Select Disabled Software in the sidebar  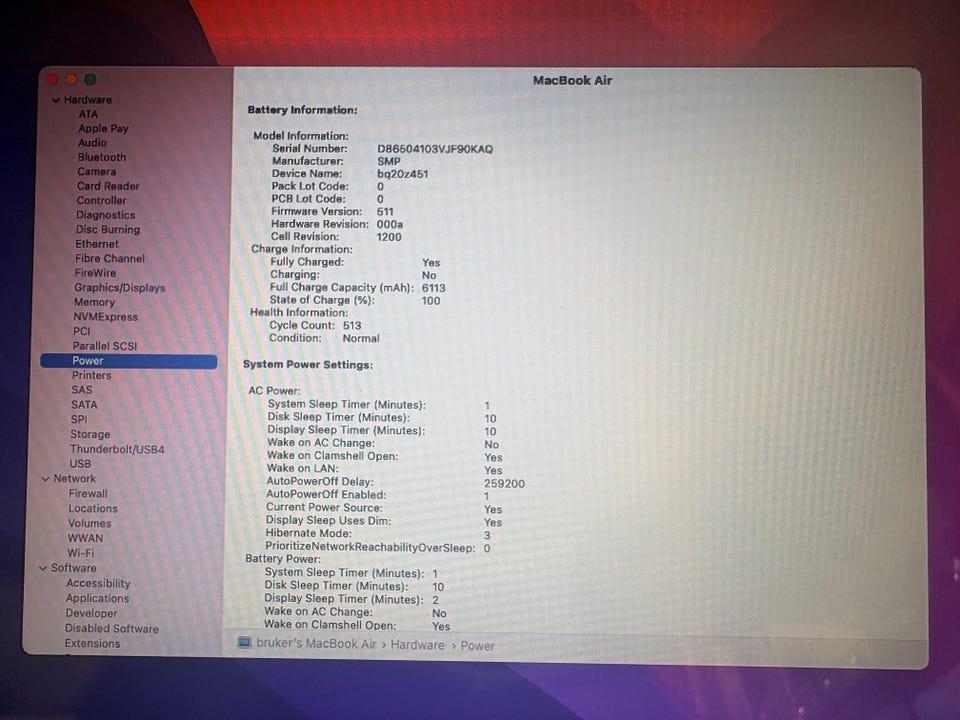(x=111, y=629)
